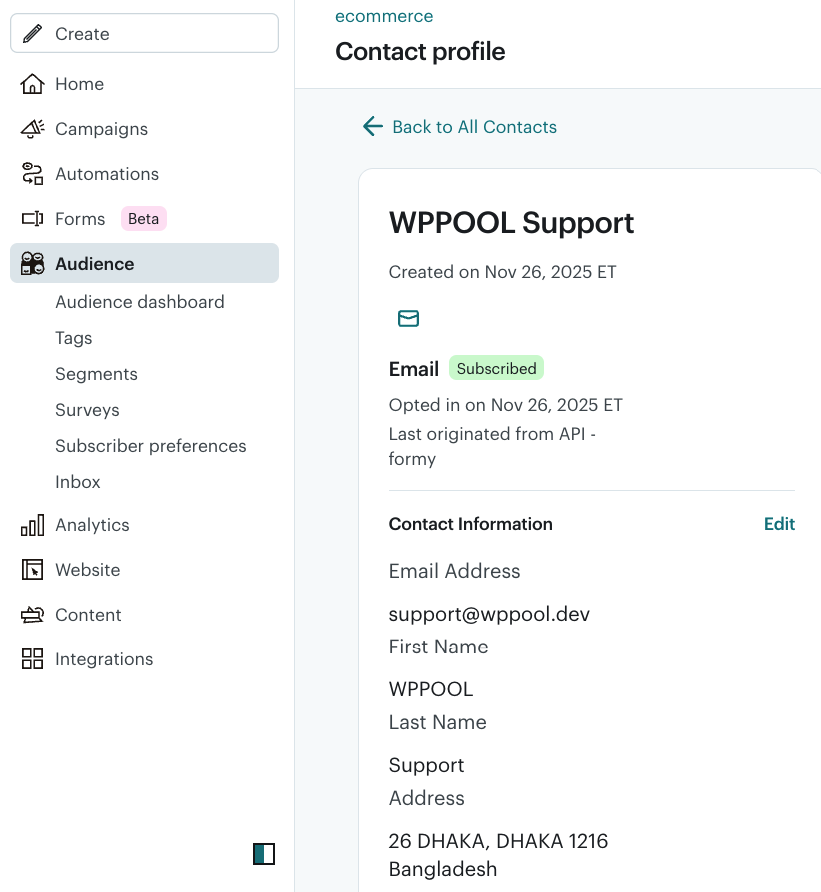Click 'Created on Nov 26, 2025 ET'
This screenshot has height=892, width=821.
(502, 272)
